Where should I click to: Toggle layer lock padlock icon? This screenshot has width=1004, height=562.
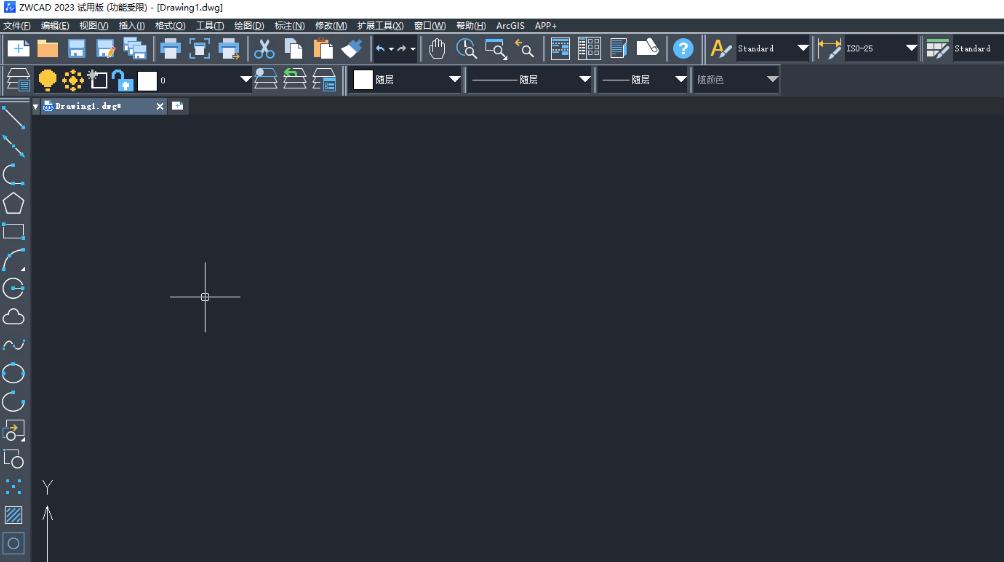click(122, 80)
